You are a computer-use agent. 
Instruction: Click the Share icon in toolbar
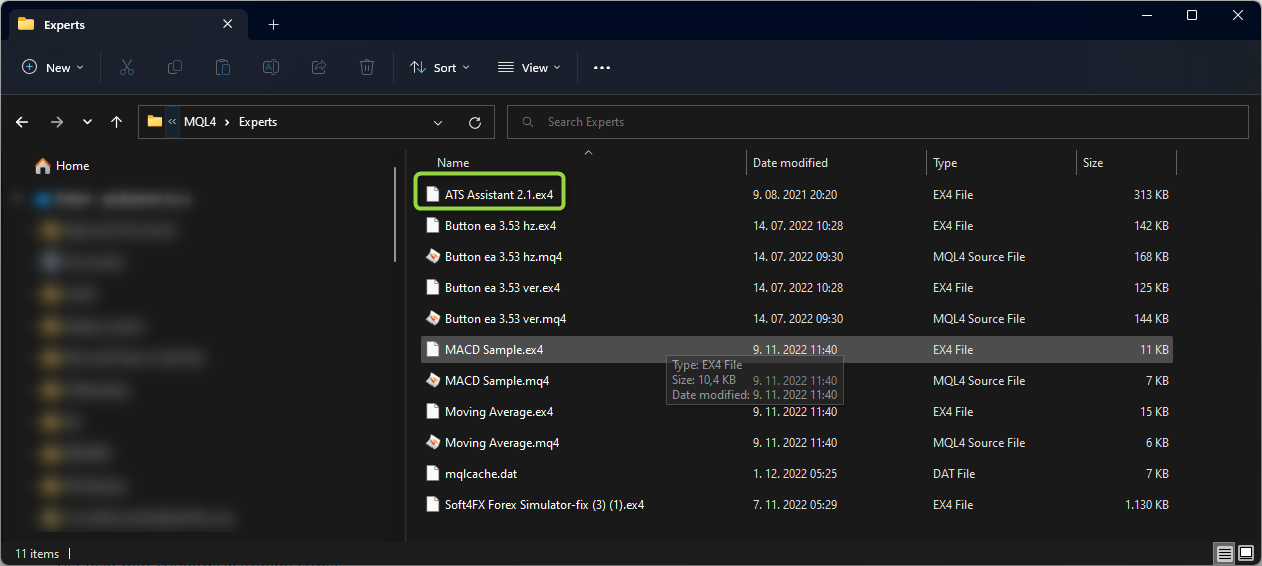tap(319, 68)
